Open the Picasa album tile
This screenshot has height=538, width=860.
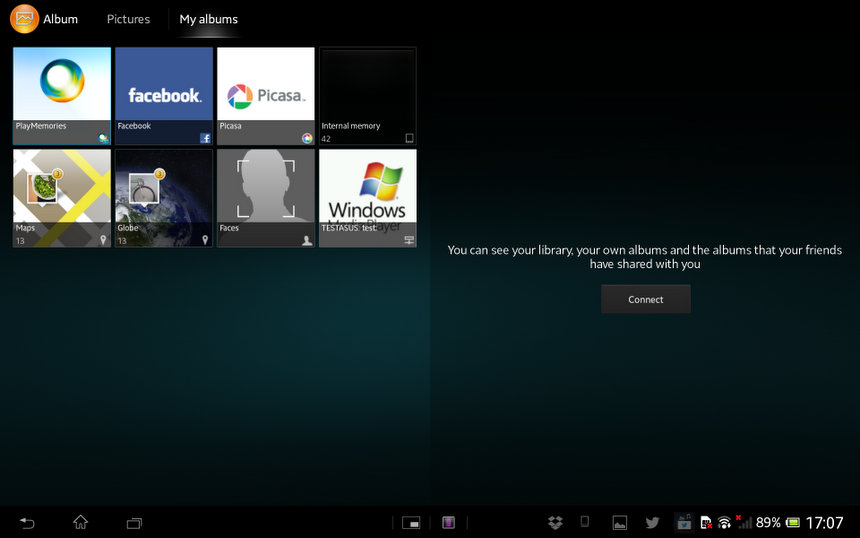coord(266,96)
